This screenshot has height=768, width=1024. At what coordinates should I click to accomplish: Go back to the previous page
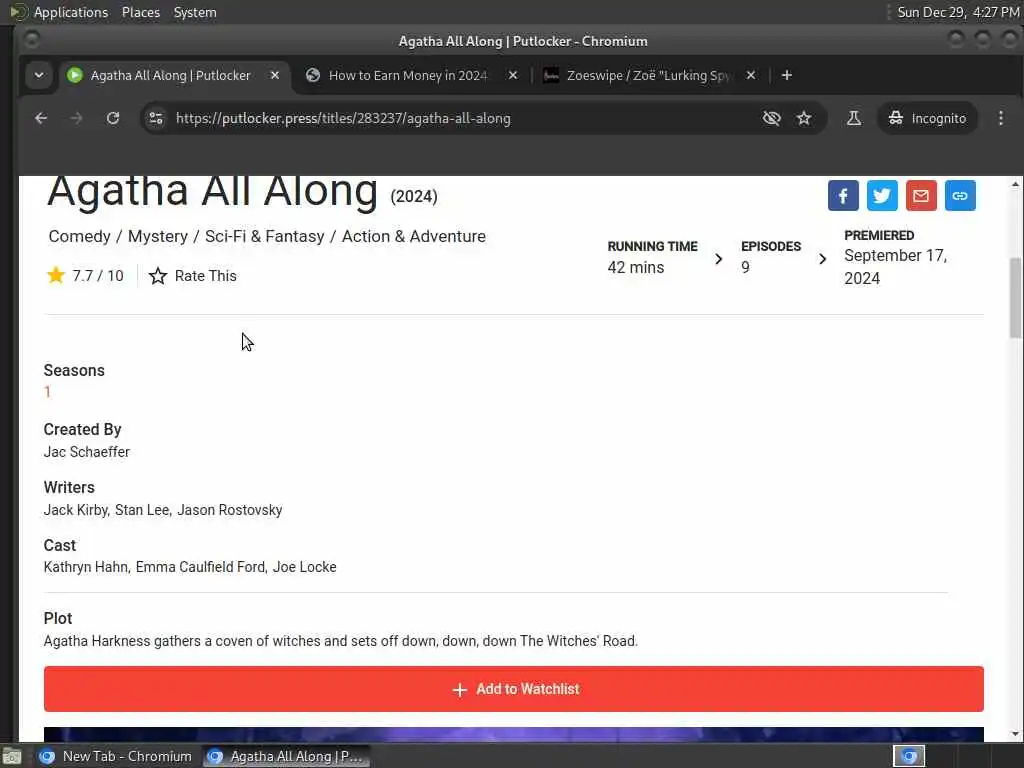[40, 118]
